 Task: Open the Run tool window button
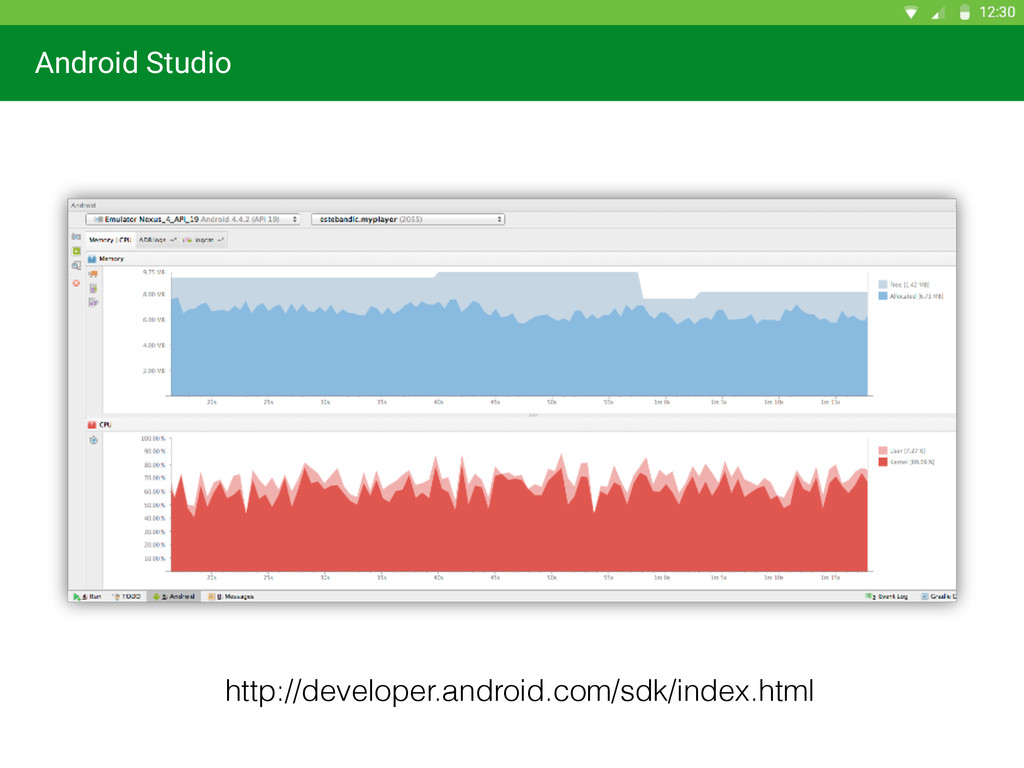pos(88,596)
